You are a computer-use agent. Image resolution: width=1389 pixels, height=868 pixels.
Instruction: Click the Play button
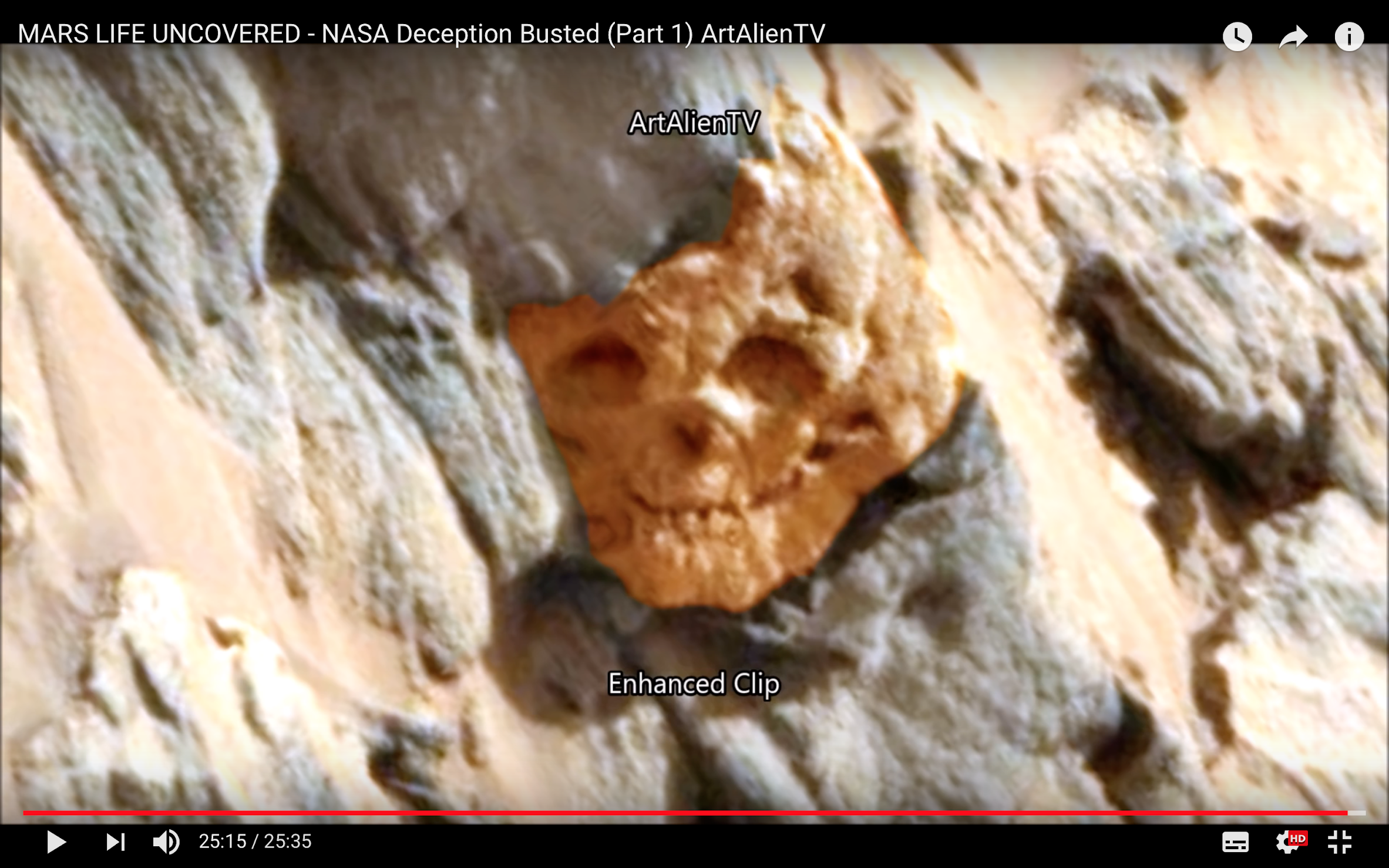pyautogui.click(x=56, y=842)
